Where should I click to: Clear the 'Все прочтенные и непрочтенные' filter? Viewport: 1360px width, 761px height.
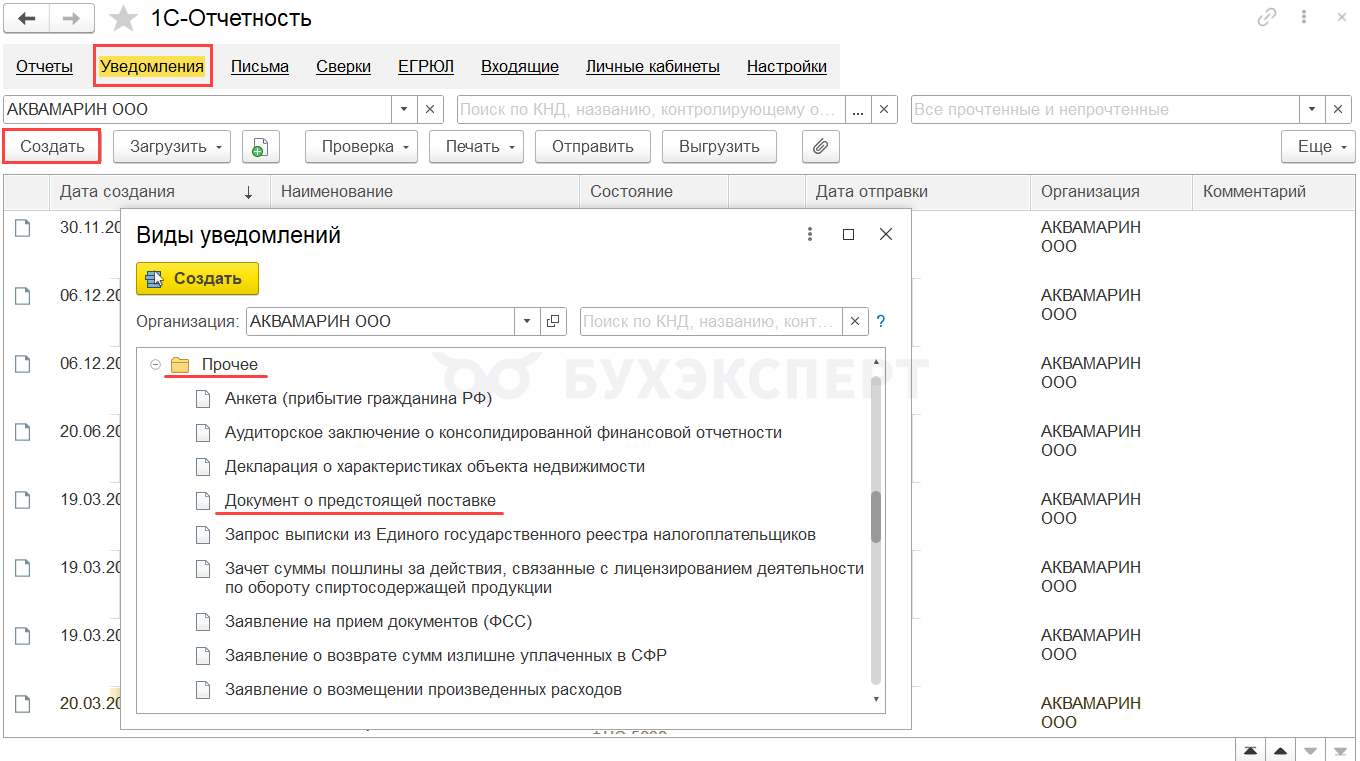1338,110
